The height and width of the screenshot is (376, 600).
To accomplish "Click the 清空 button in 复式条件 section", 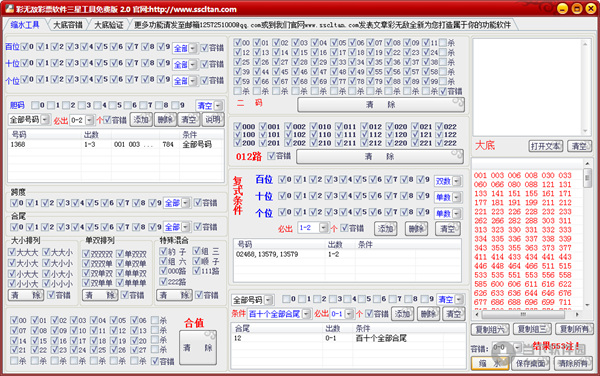I will [447, 229].
